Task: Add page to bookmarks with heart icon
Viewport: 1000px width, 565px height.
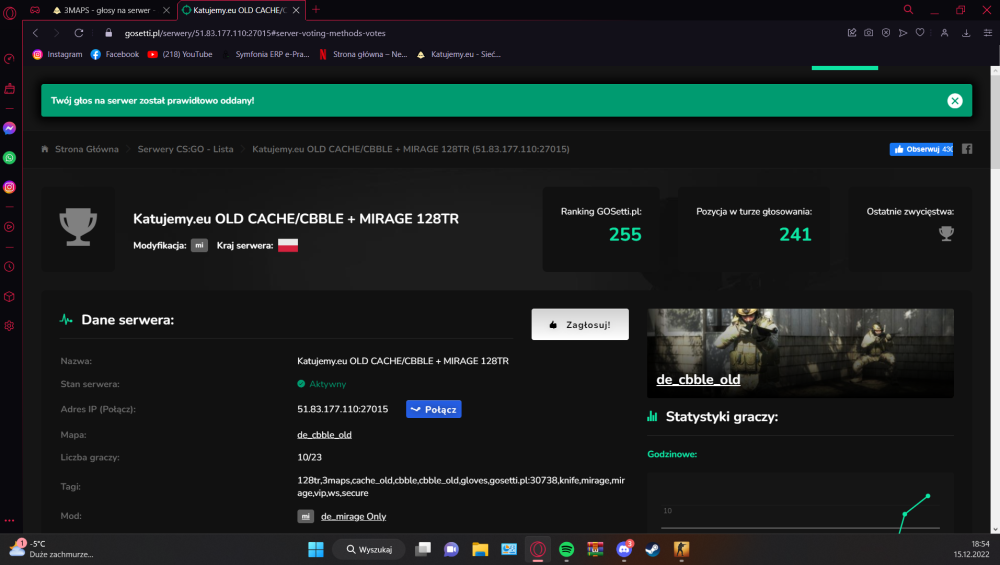Action: click(920, 33)
